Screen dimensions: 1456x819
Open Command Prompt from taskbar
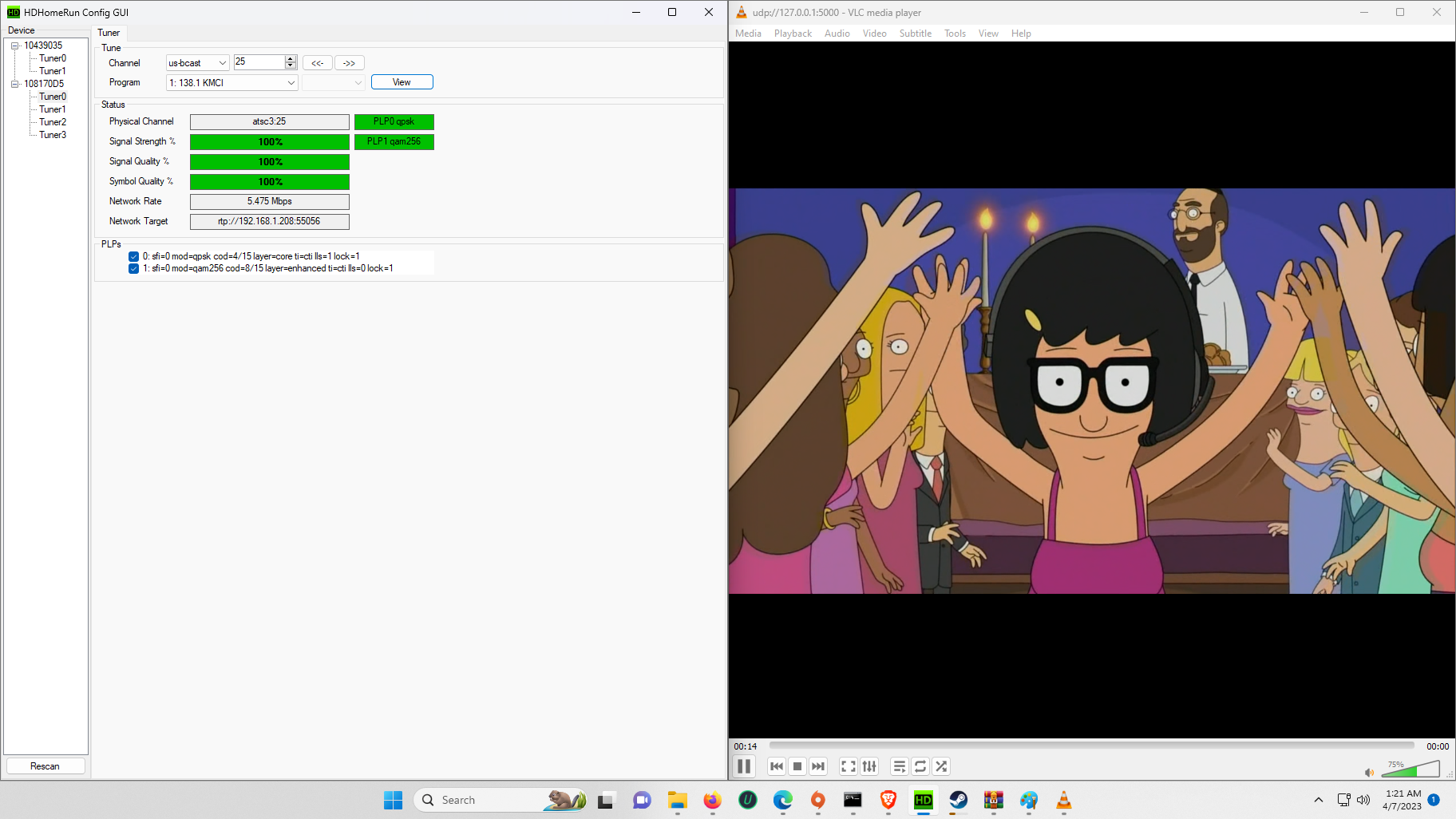coord(853,800)
